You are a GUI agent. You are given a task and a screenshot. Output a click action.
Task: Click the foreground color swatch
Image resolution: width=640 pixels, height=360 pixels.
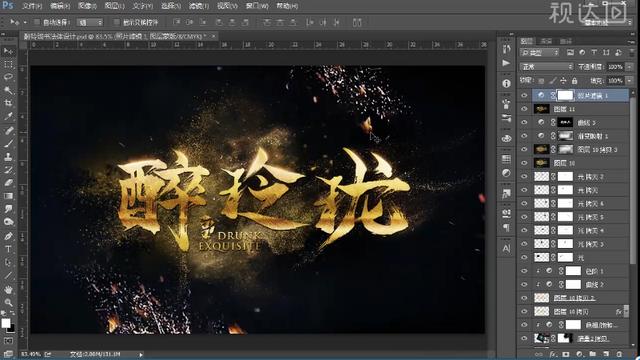pos(6,323)
